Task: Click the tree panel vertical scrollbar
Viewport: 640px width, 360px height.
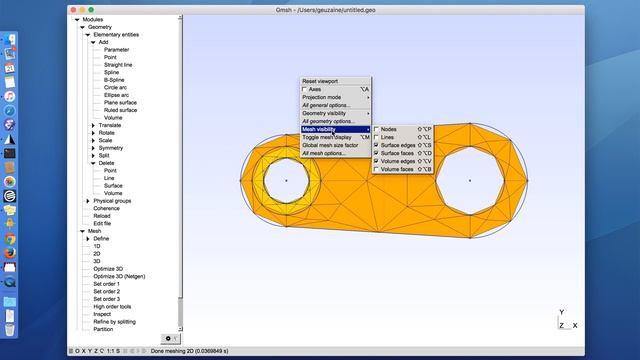Action: [180, 173]
